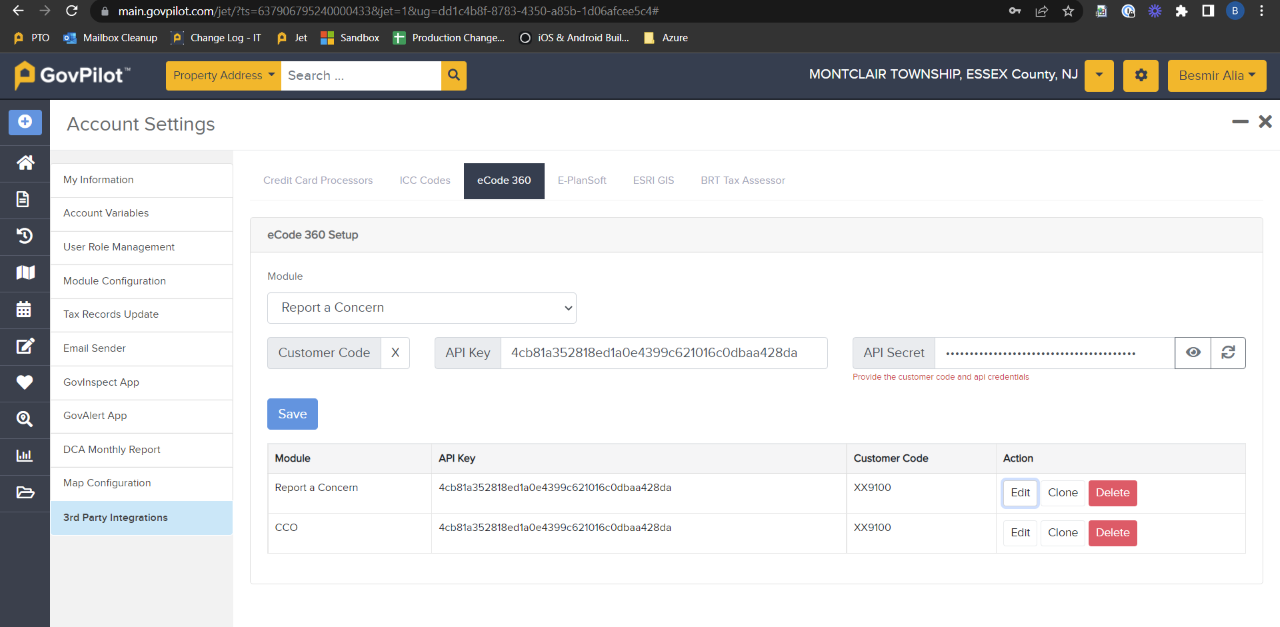This screenshot has height=627, width=1280.
Task: Edit the Report a Concern row
Action: pyautogui.click(x=1020, y=493)
